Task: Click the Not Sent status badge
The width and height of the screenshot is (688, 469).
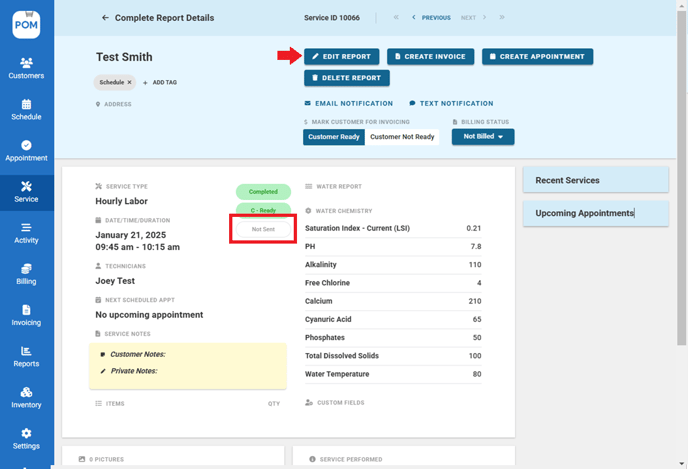Action: (x=263, y=229)
